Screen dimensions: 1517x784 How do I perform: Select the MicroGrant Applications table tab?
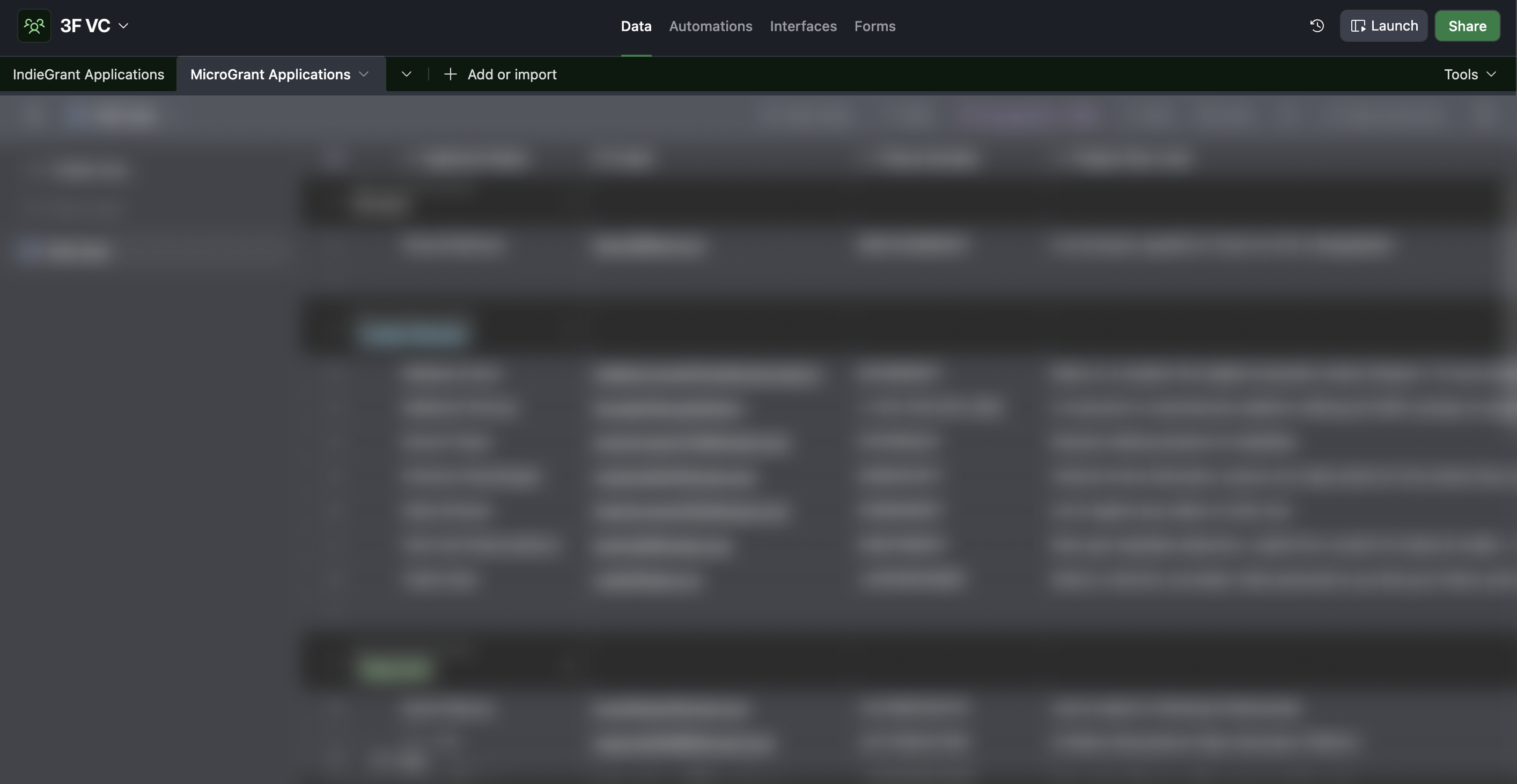pyautogui.click(x=270, y=74)
